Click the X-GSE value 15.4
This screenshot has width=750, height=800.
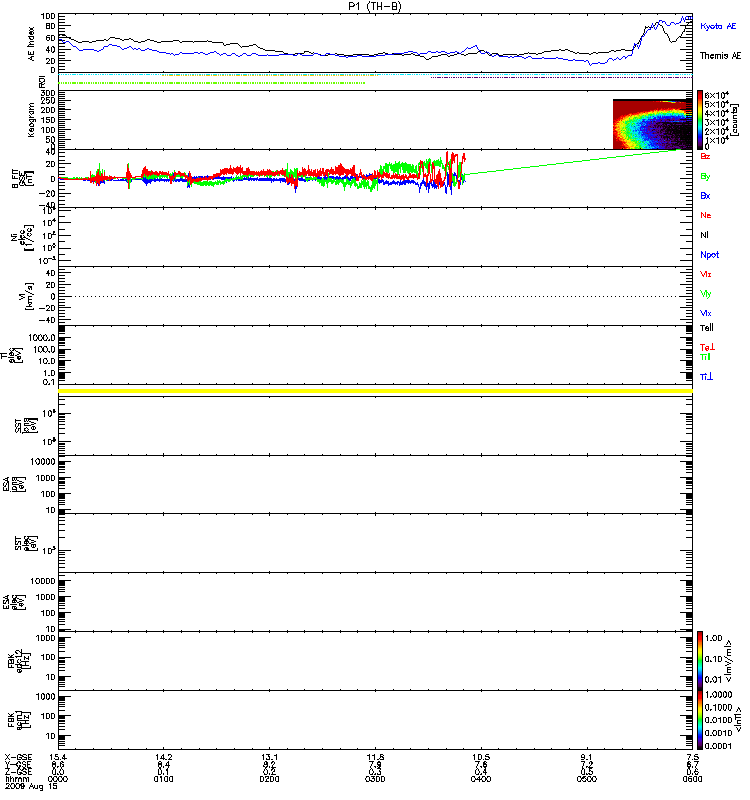coord(58,757)
